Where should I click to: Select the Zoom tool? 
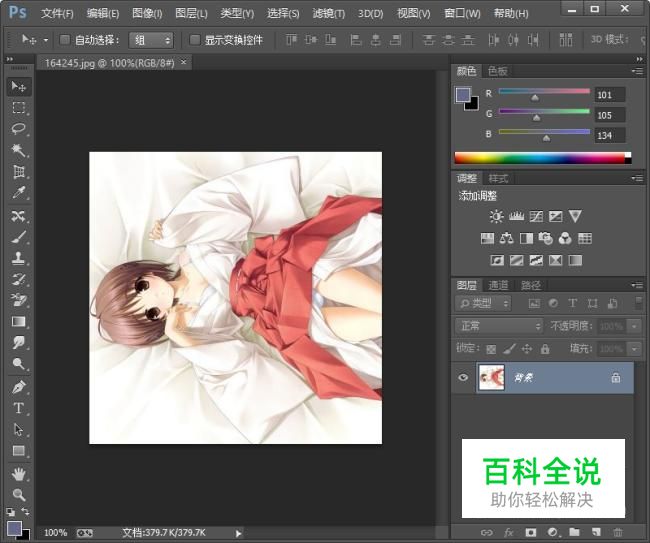coord(19,495)
